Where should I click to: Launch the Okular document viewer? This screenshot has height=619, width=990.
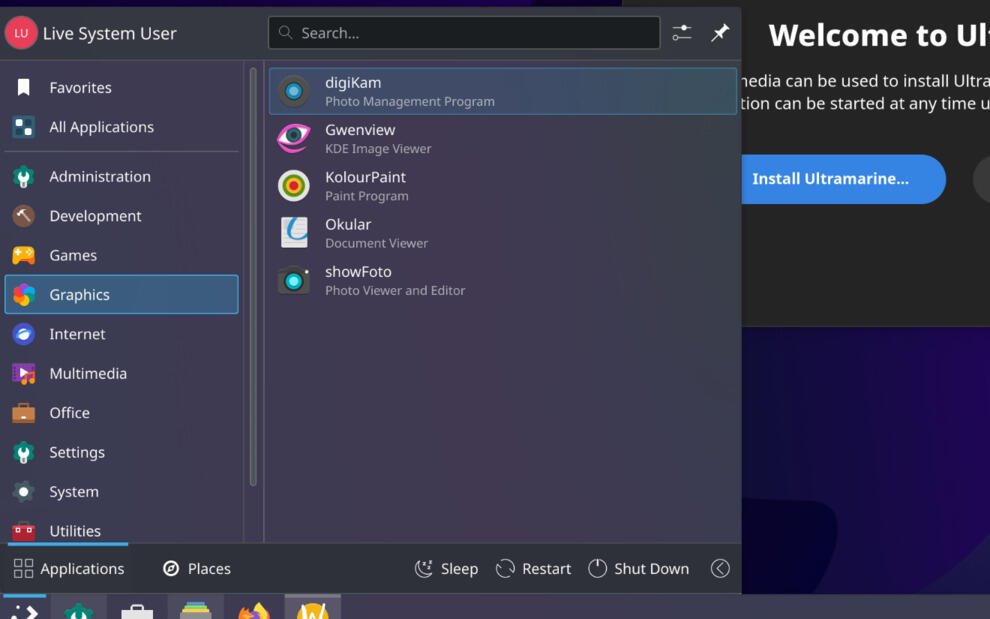tap(503, 234)
